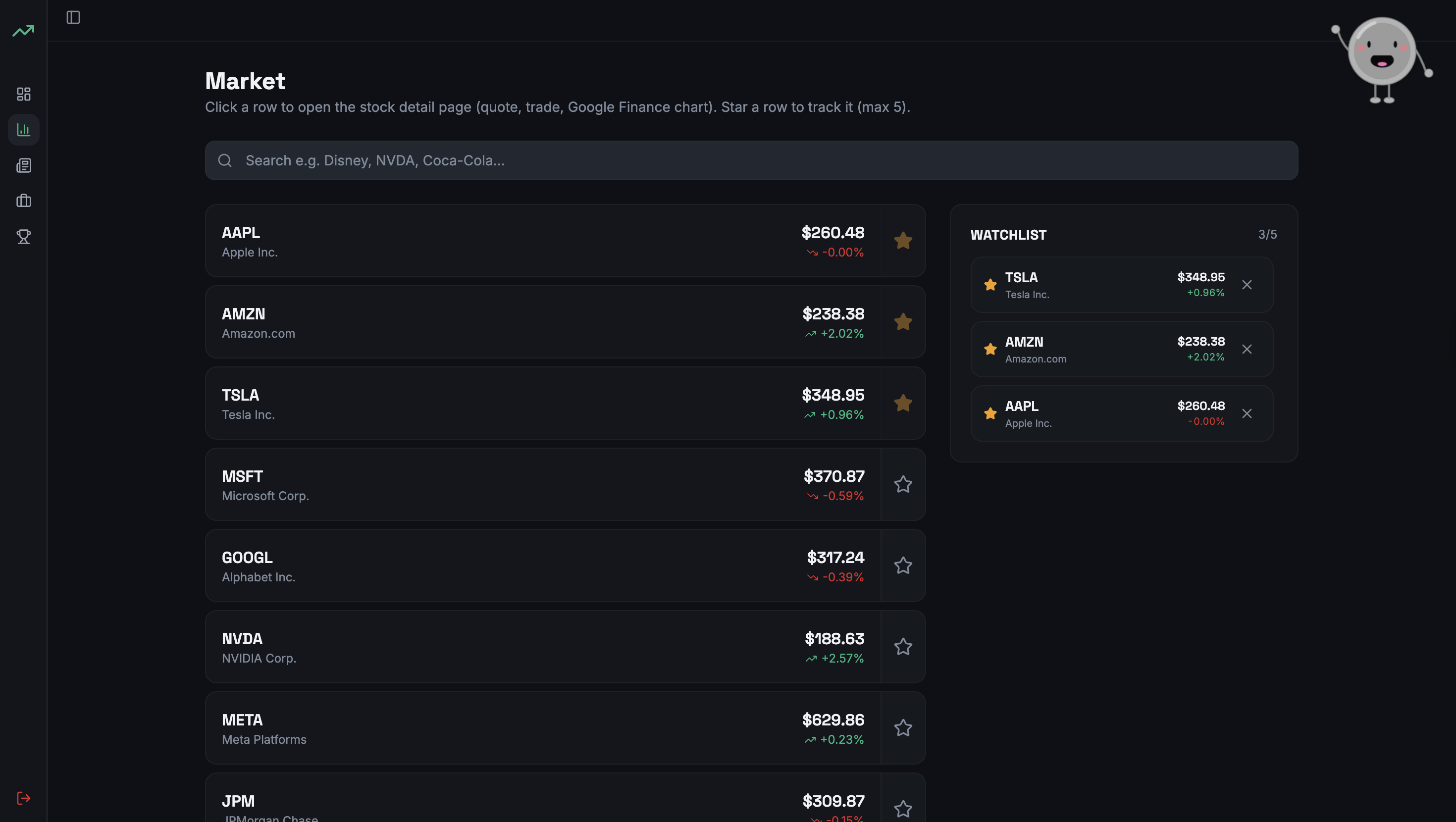This screenshot has width=1456, height=822.
Task: Open the META stock detail row
Action: pyautogui.click(x=509, y=728)
